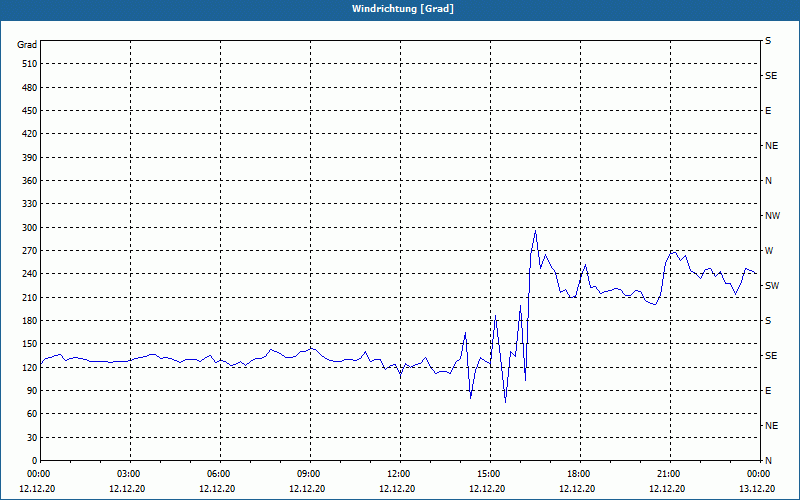Screen dimensions: 800x500
Task: Select the 12.12.20 date under 21:00
Action: click(x=667, y=489)
